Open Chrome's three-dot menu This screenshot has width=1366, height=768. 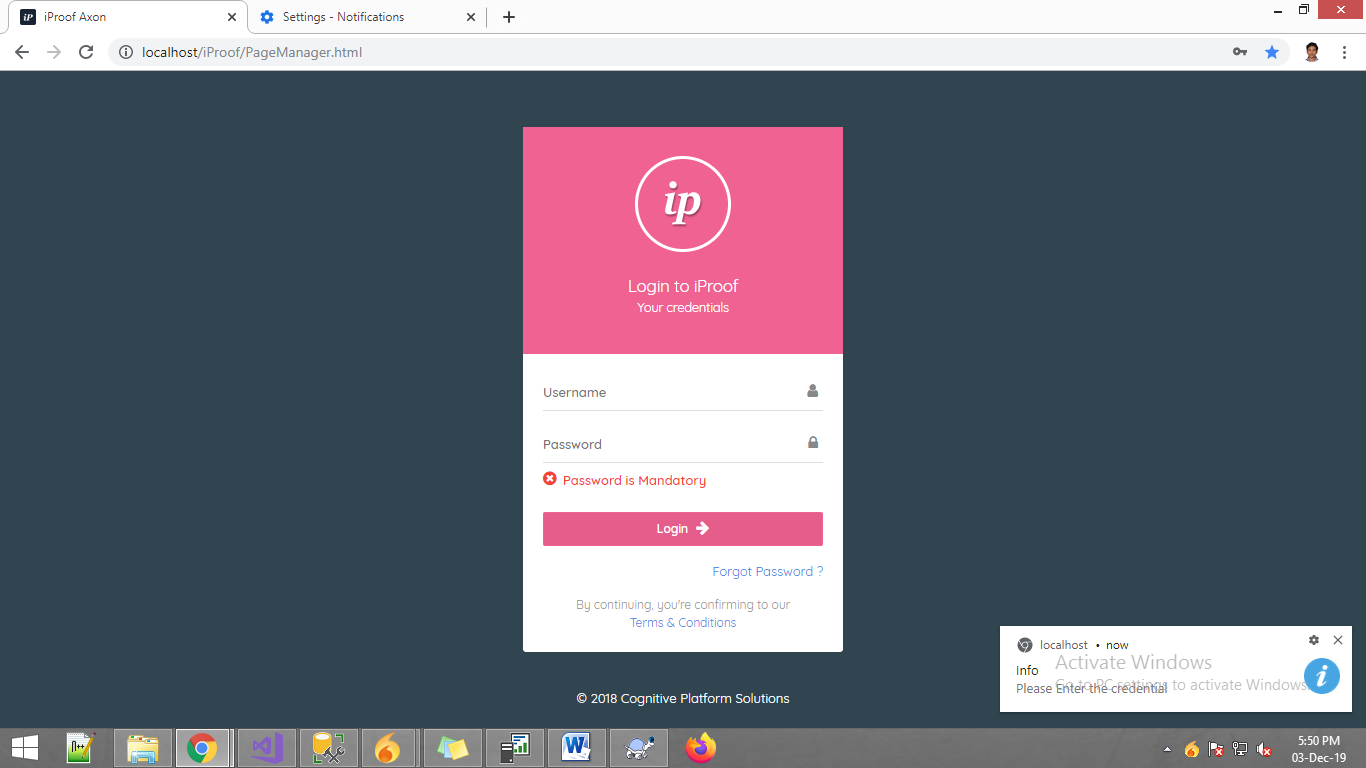[x=1345, y=50]
